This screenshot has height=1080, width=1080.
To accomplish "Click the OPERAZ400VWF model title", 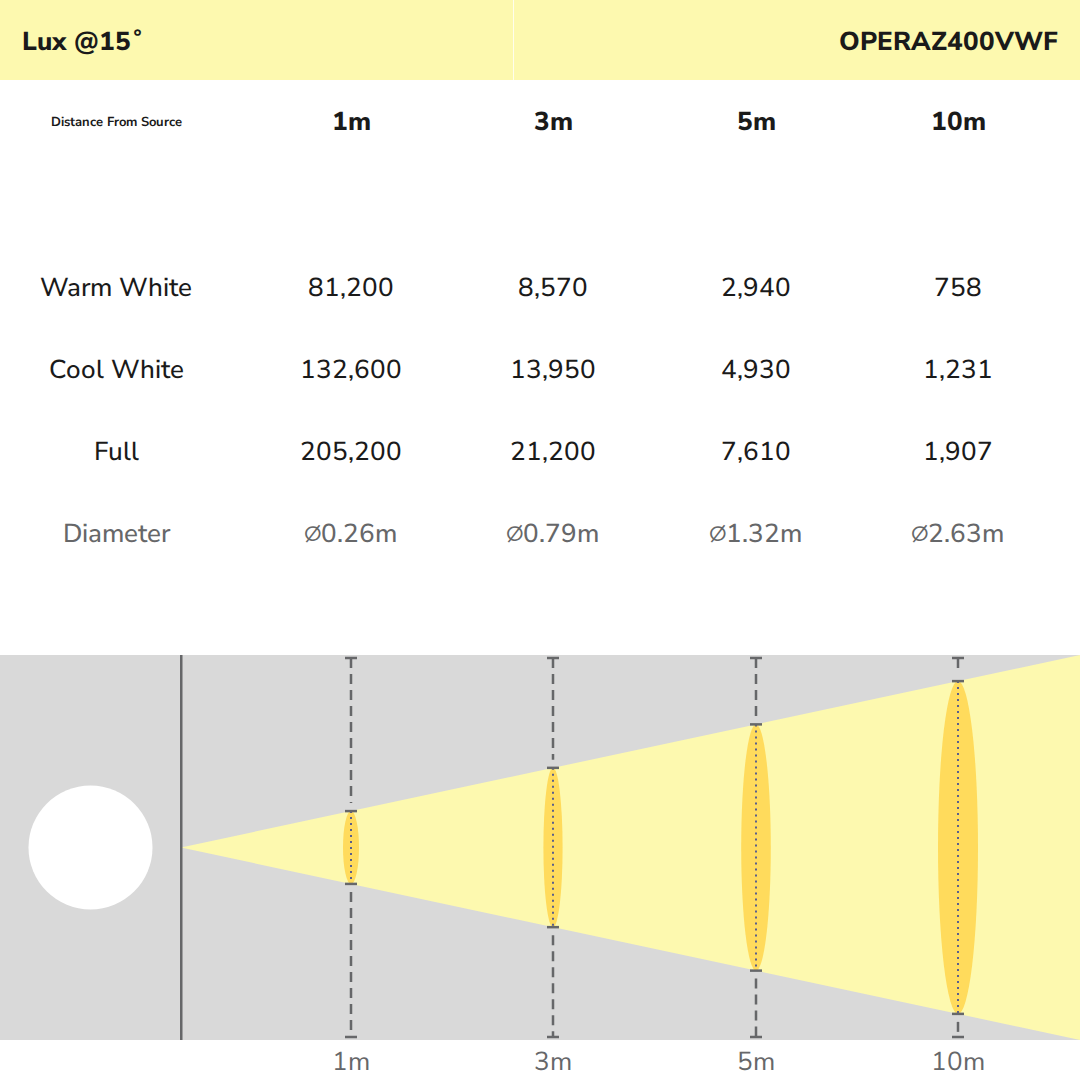I will point(948,41).
